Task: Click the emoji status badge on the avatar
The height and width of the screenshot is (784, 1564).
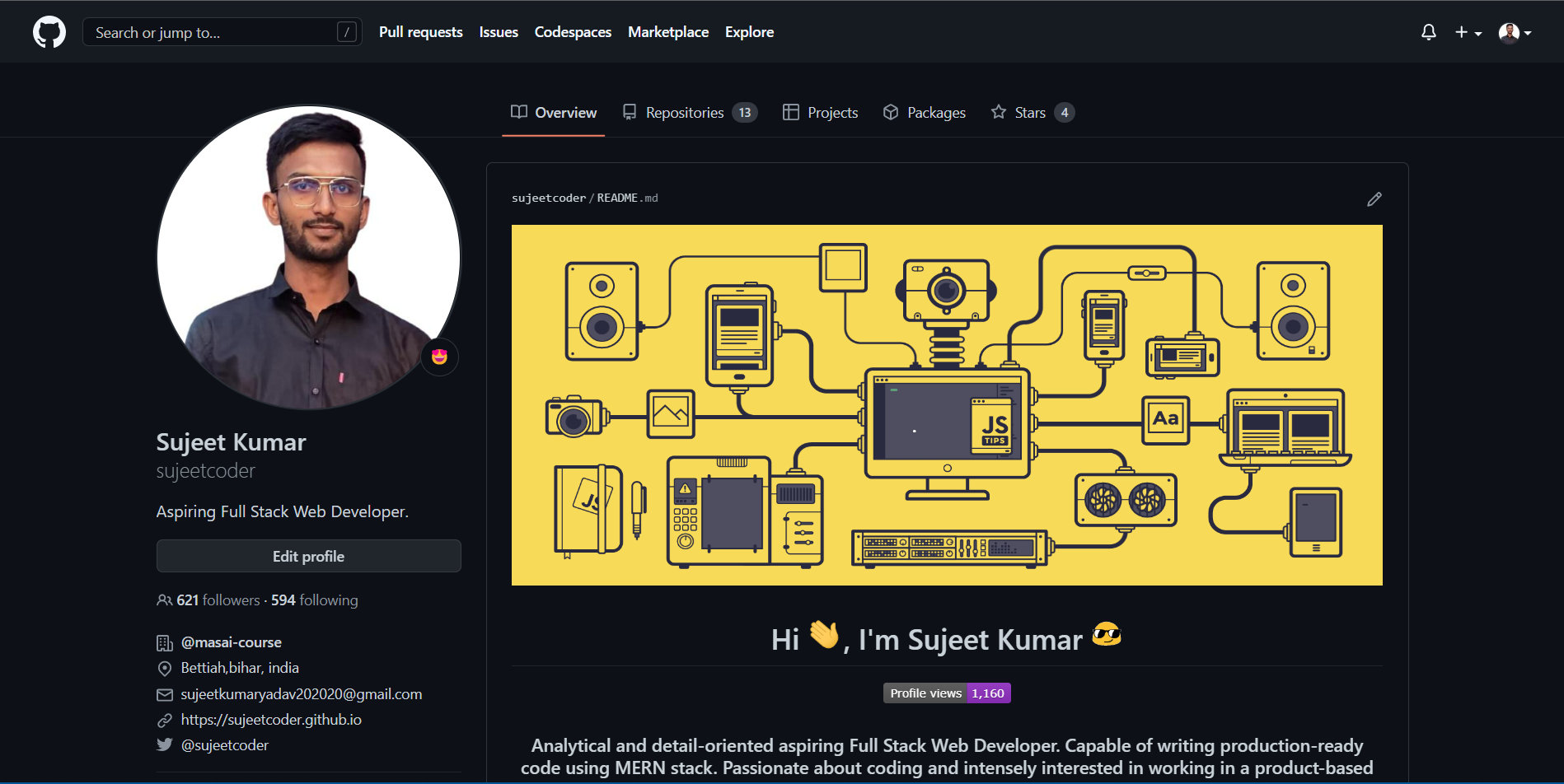Action: point(440,357)
